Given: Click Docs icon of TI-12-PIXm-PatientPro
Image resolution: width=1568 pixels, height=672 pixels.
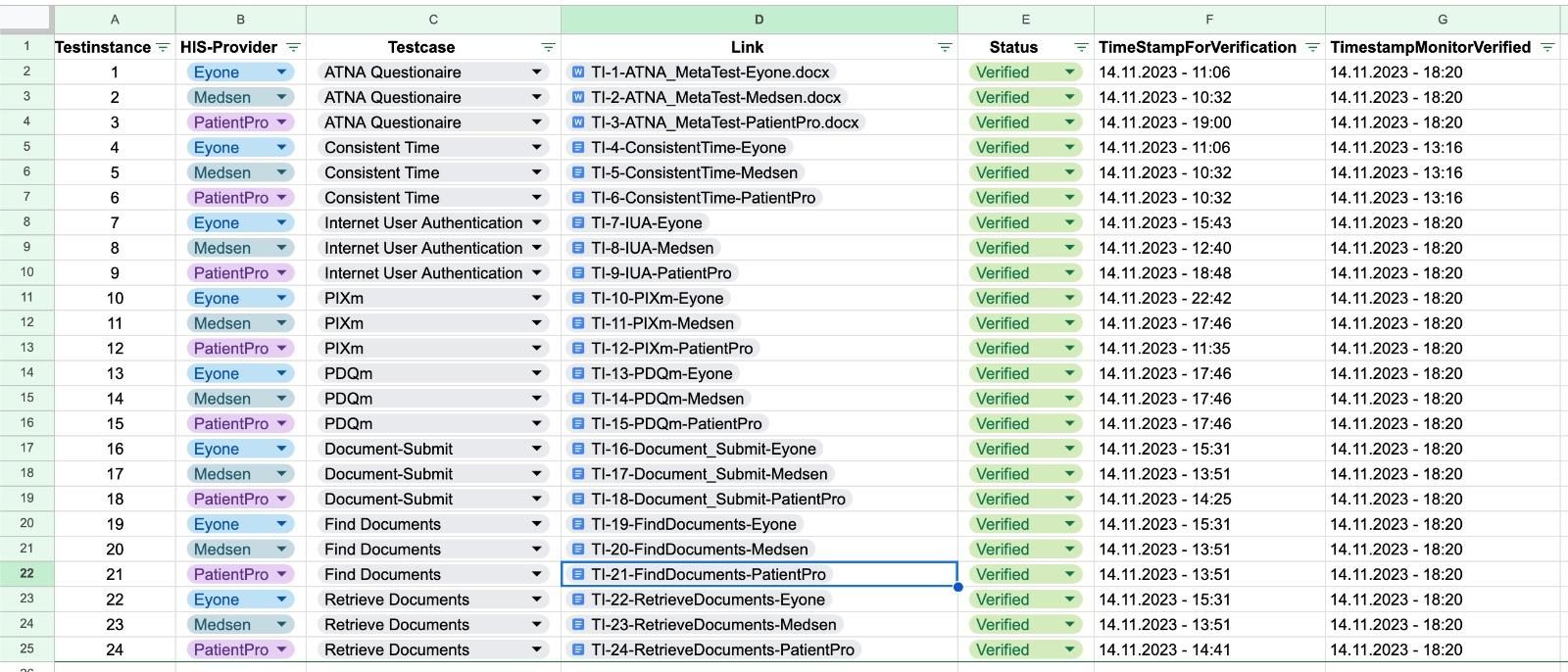Looking at the screenshot, I should [578, 349].
